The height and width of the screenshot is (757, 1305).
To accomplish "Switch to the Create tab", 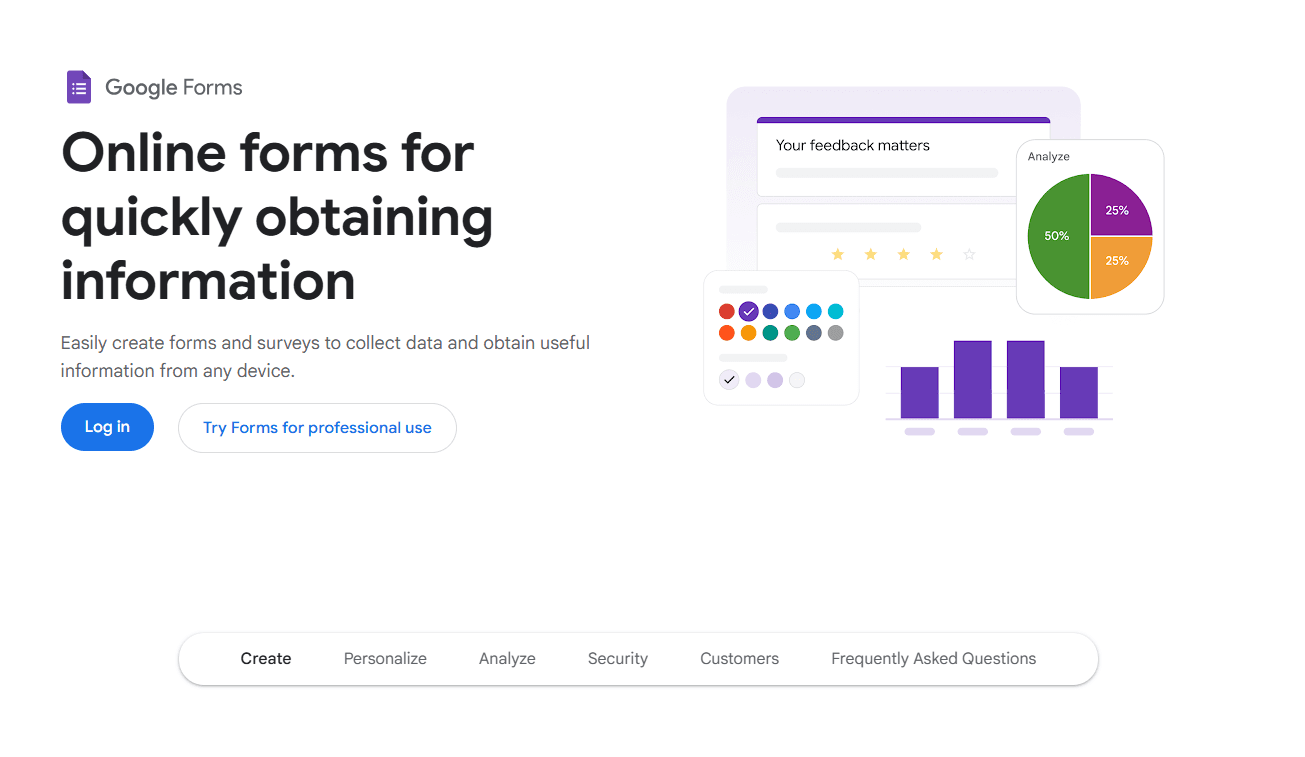I will [265, 658].
